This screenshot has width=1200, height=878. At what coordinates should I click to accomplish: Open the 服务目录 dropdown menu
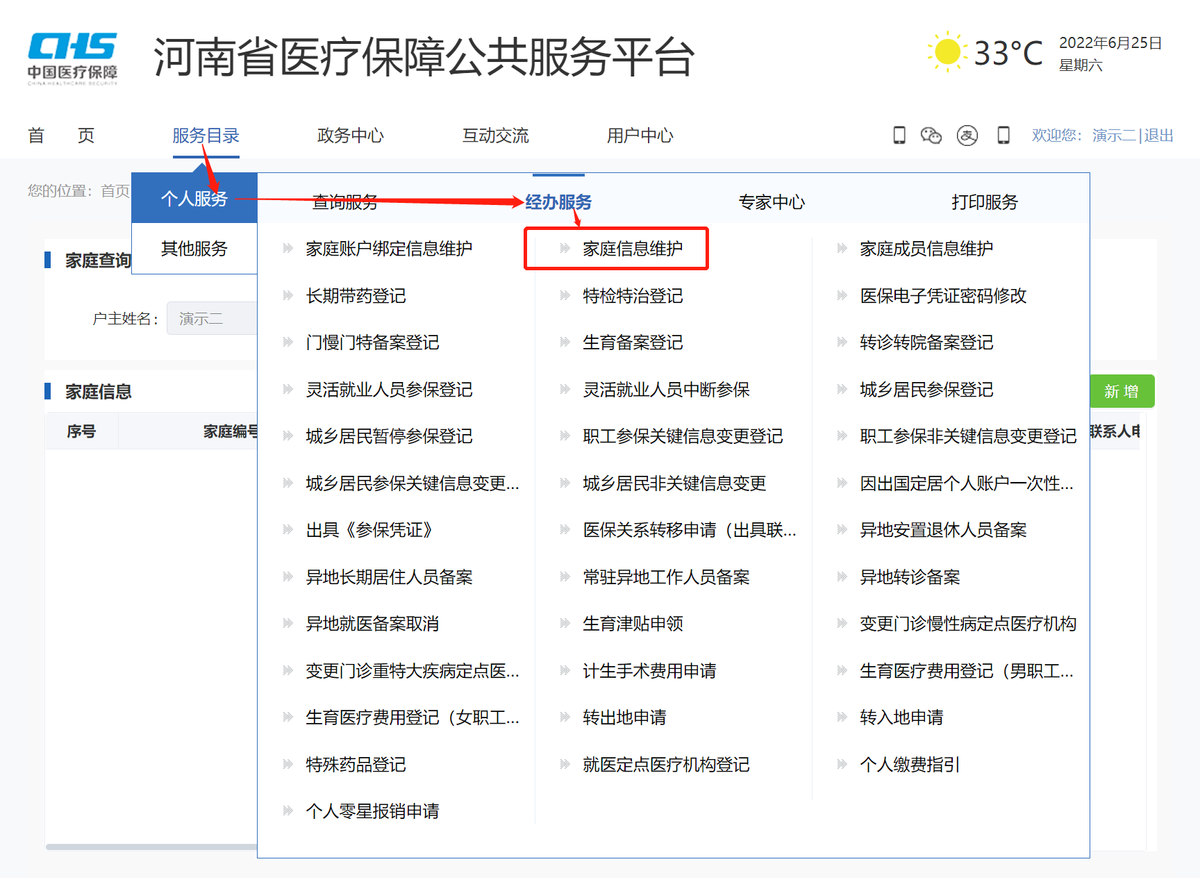point(208,135)
